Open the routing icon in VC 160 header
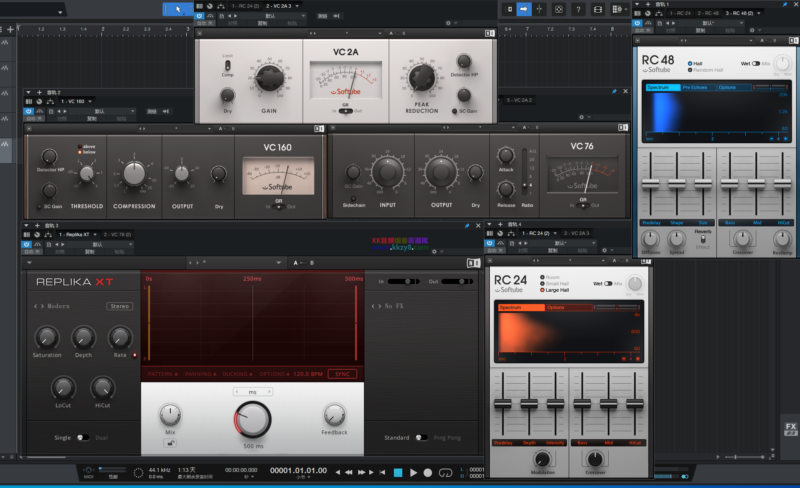800x488 pixels. pos(50,102)
